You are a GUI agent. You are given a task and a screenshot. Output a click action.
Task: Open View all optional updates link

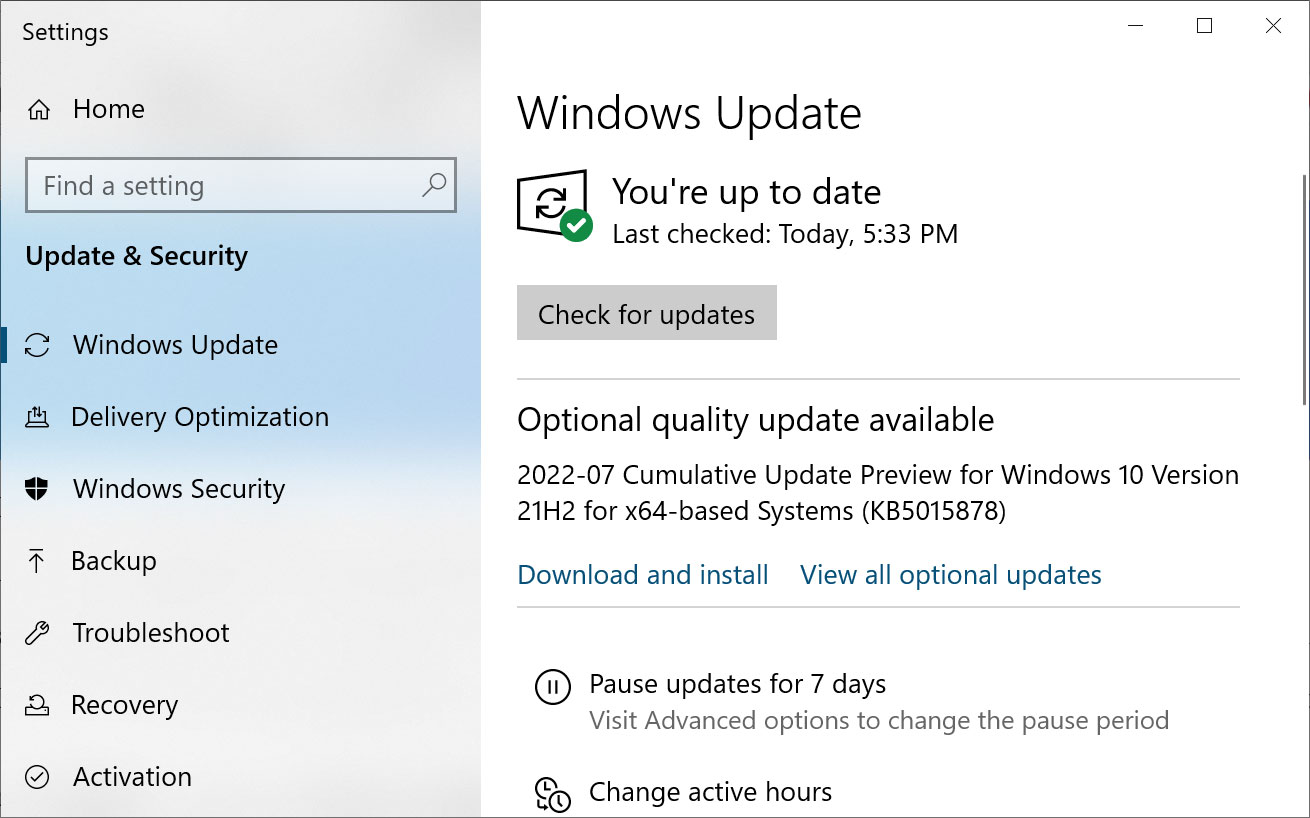click(951, 575)
